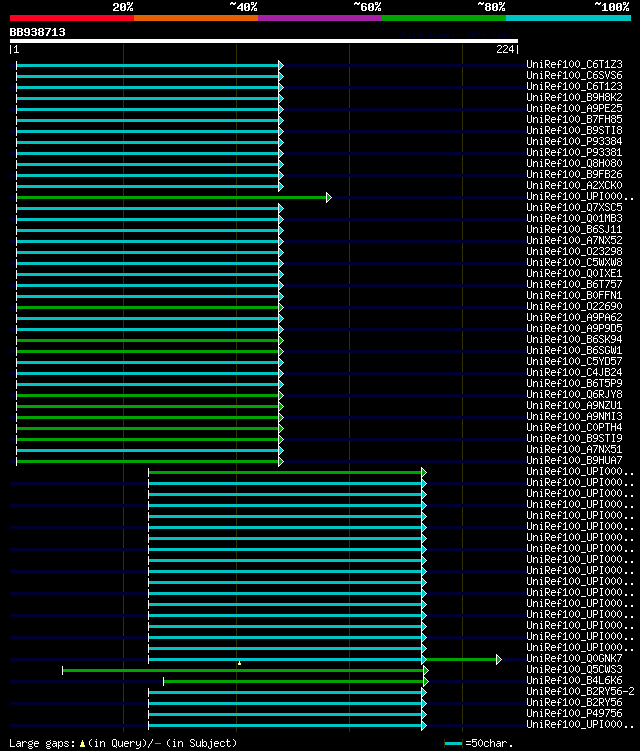Select the UniRef100_A9P9D5 label
This screenshot has width=640, height=751.
(x=574, y=329)
